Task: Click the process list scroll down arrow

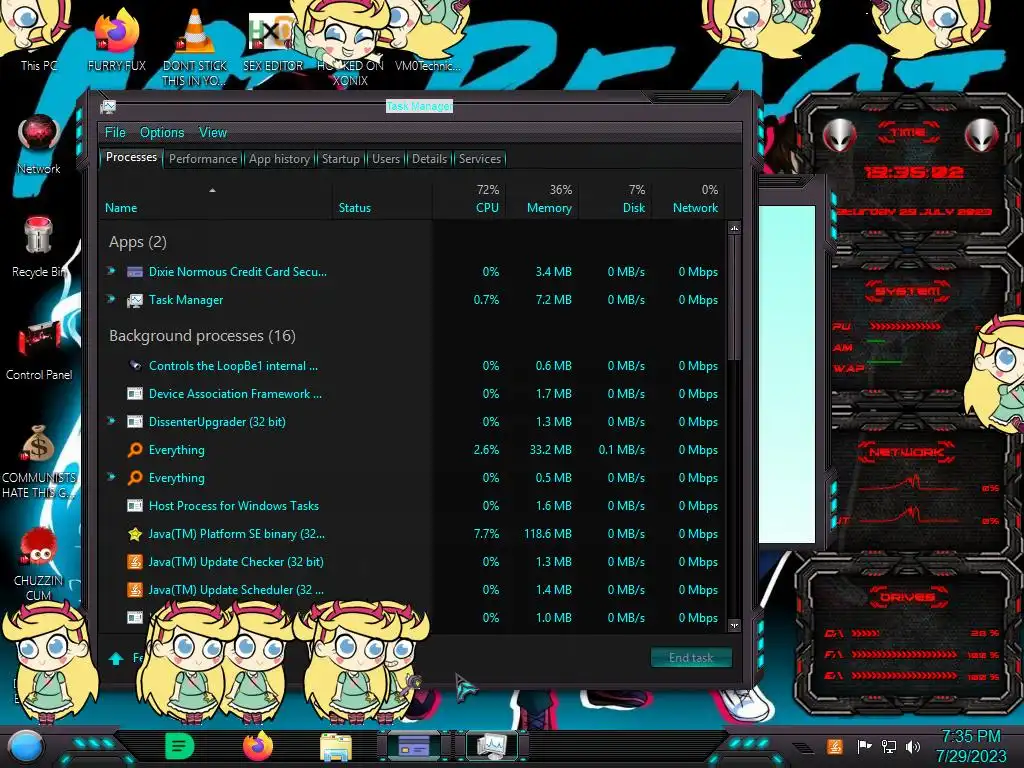Action: [x=734, y=625]
